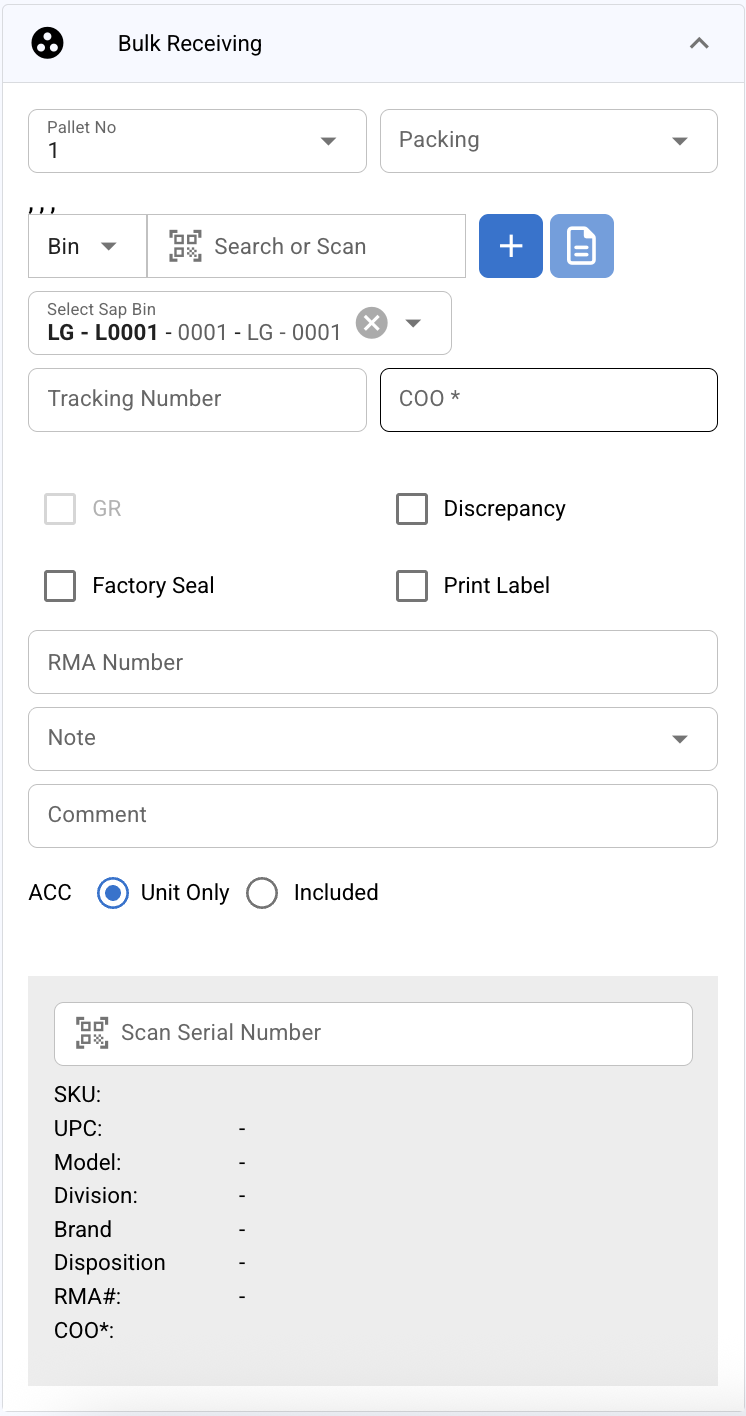746x1416 pixels.
Task: Open the Note dropdown list
Action: (x=680, y=739)
